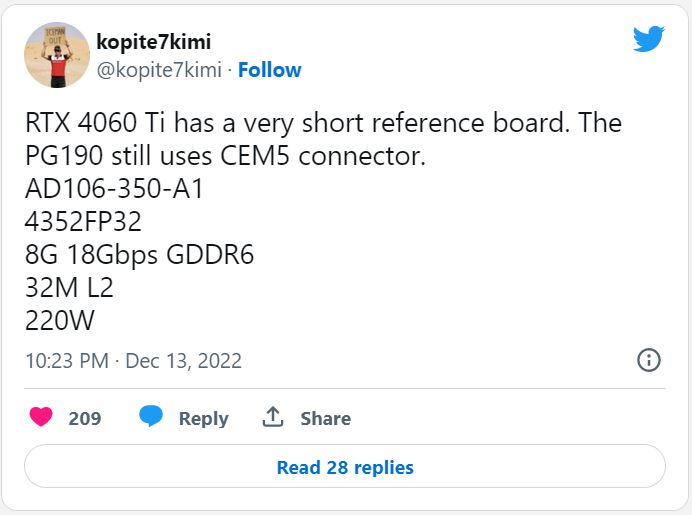This screenshot has height=515, width=692.
Task: Click the share upload arrow icon
Action: 273,417
